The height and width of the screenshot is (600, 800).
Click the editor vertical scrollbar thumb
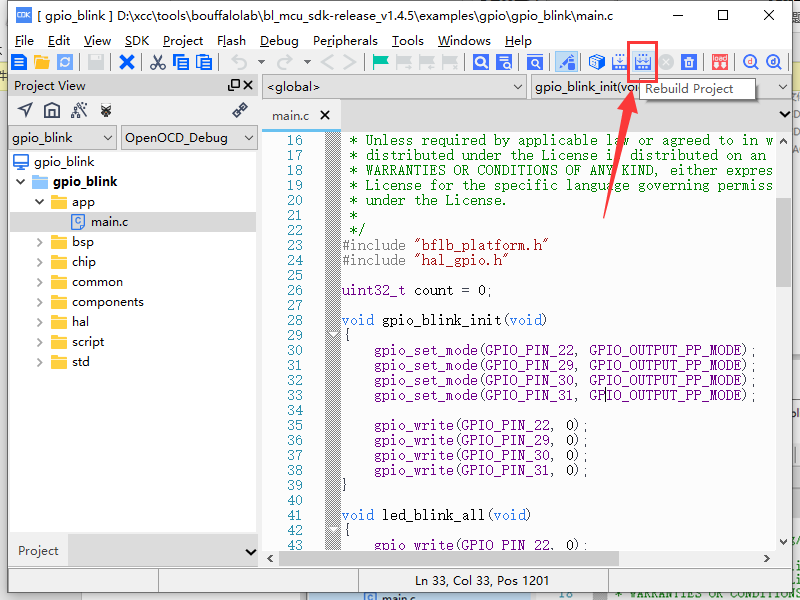783,243
